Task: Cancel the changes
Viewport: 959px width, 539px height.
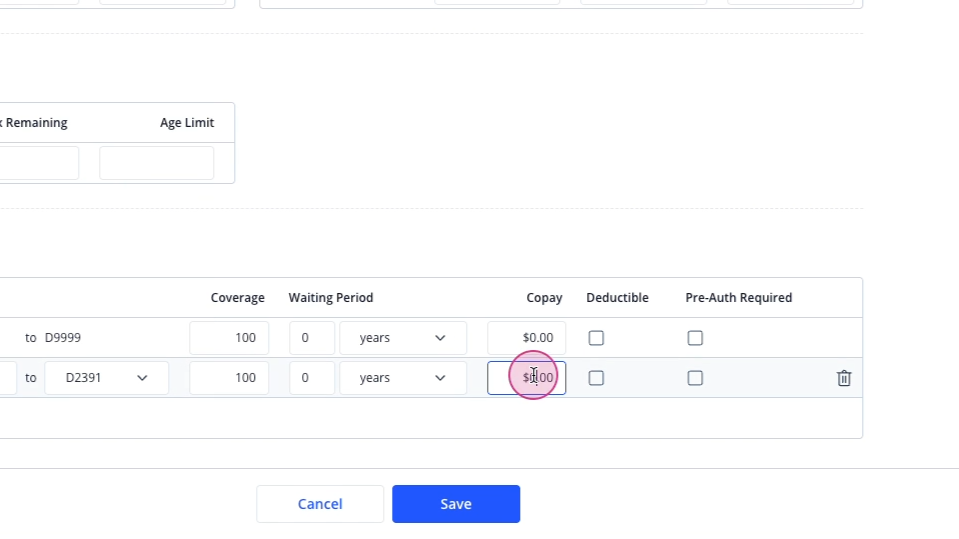Action: (x=320, y=504)
